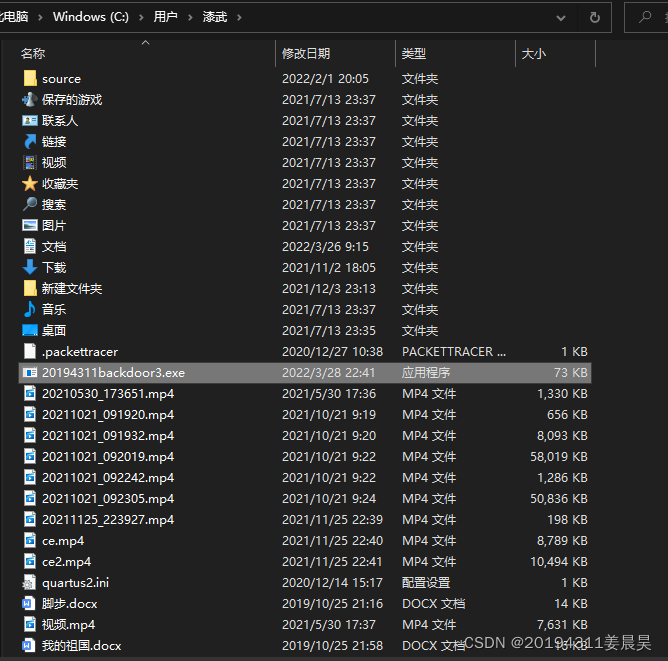
Task: Click the 视频 videos folder icon
Action: pyautogui.click(x=30, y=162)
